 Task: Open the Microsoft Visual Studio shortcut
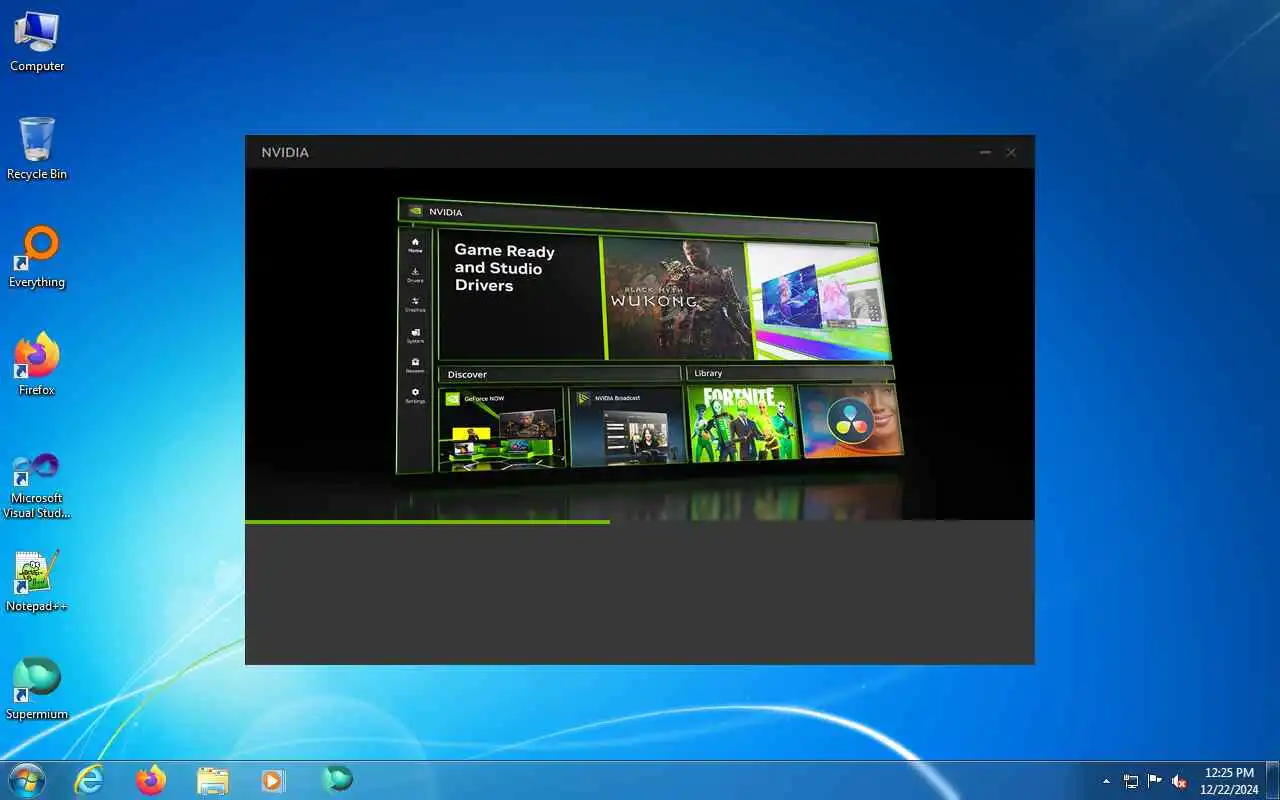click(37, 484)
